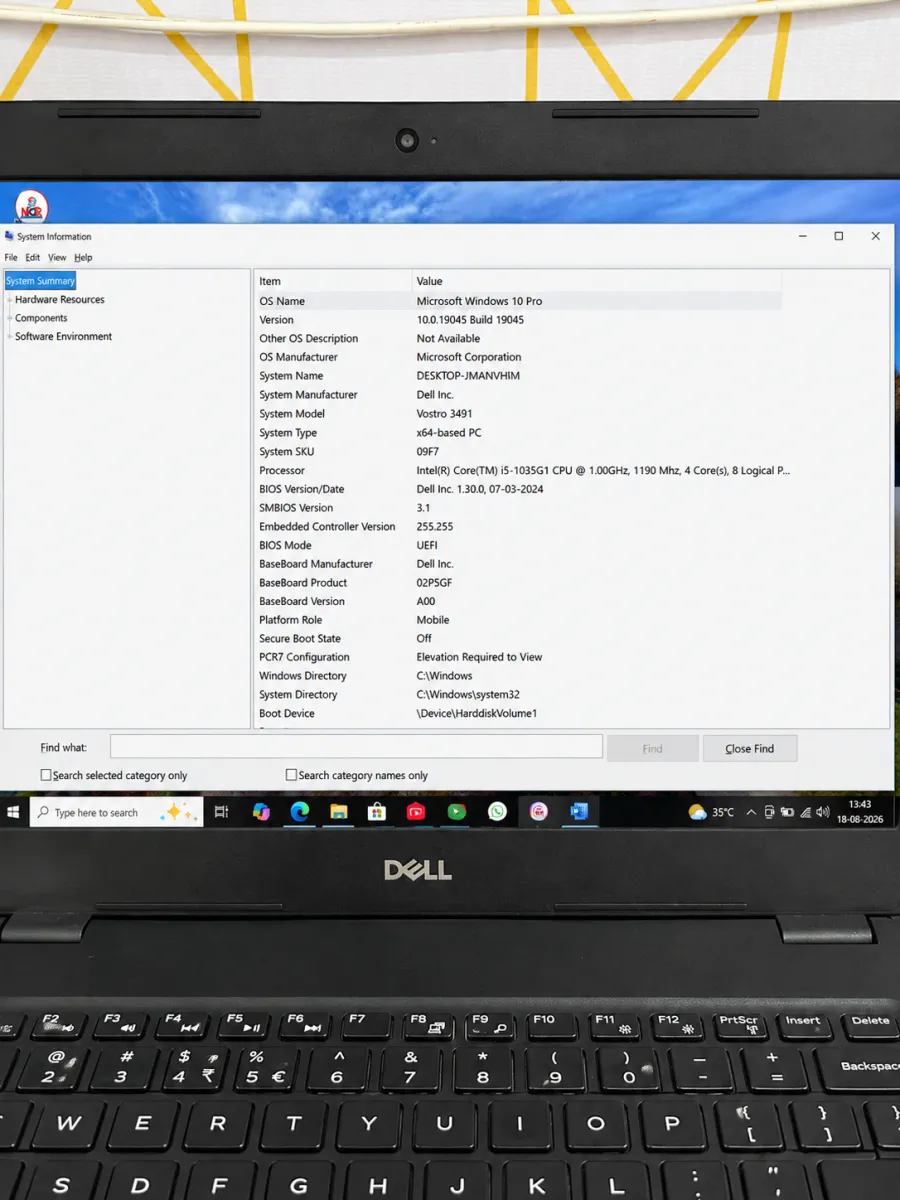The image size is (900, 1200).
Task: Open the Help menu
Action: [83, 257]
